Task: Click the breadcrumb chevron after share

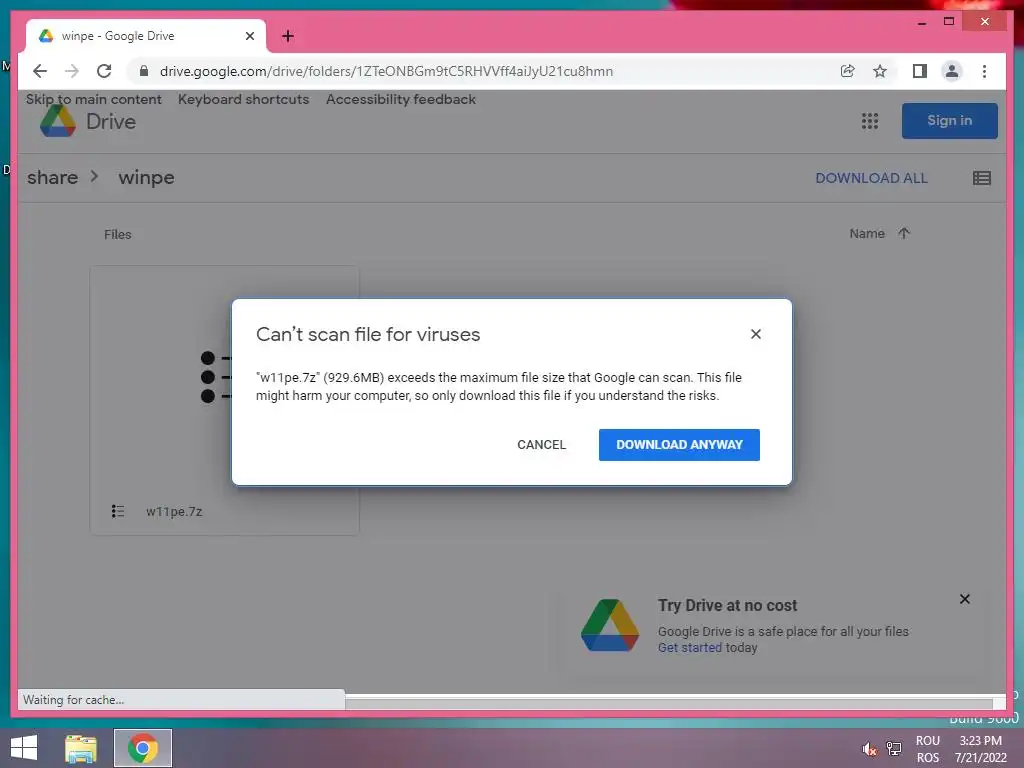Action: (95, 177)
